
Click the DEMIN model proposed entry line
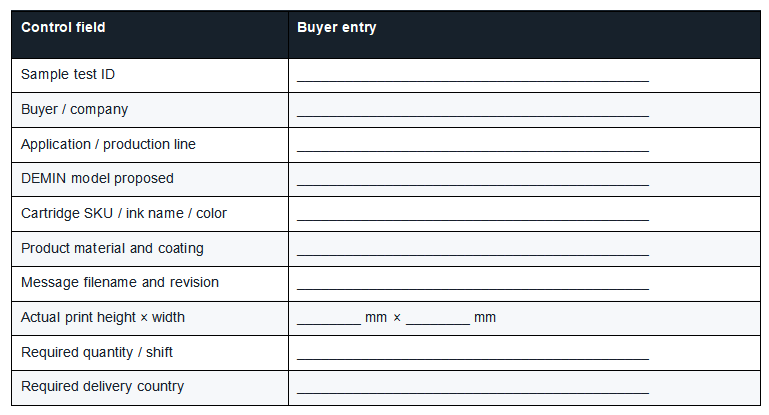473,180
